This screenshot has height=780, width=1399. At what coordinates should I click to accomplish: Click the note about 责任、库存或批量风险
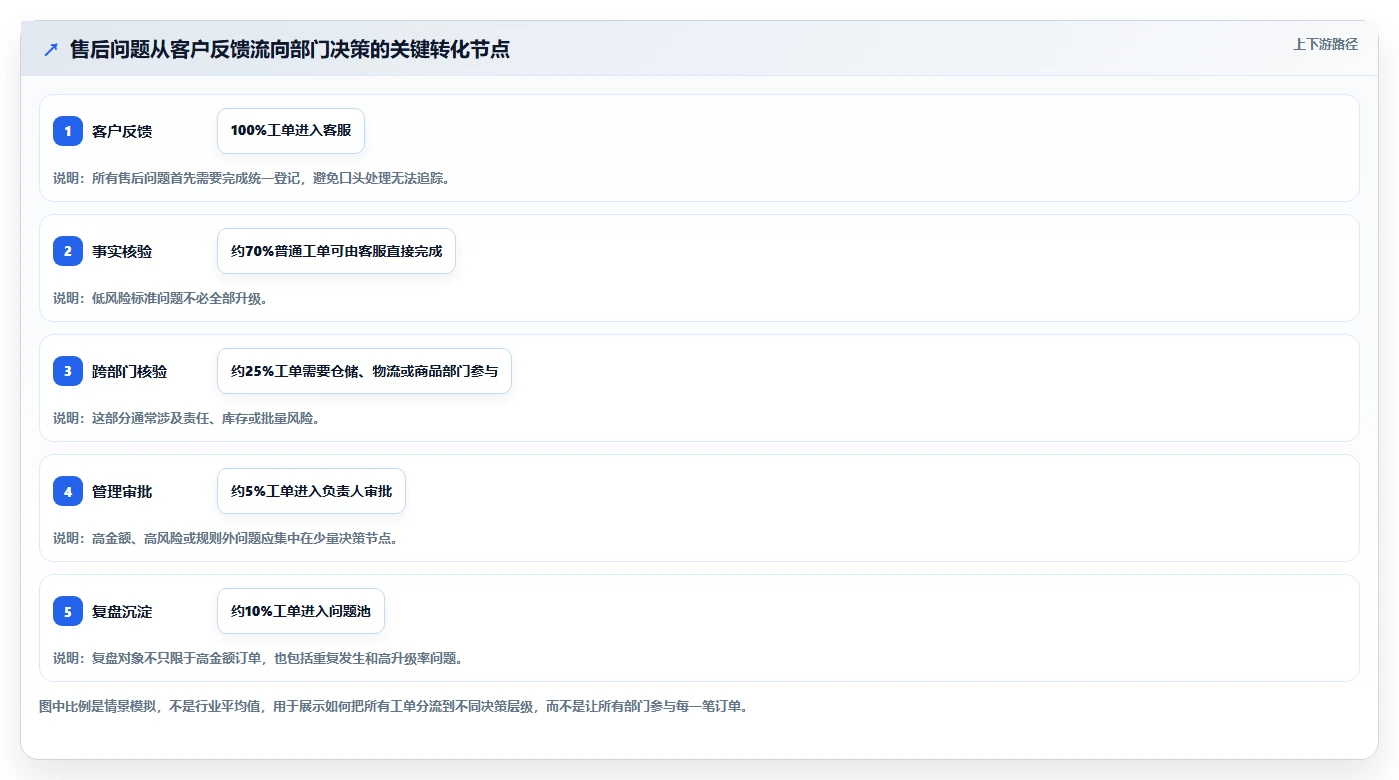(186, 418)
